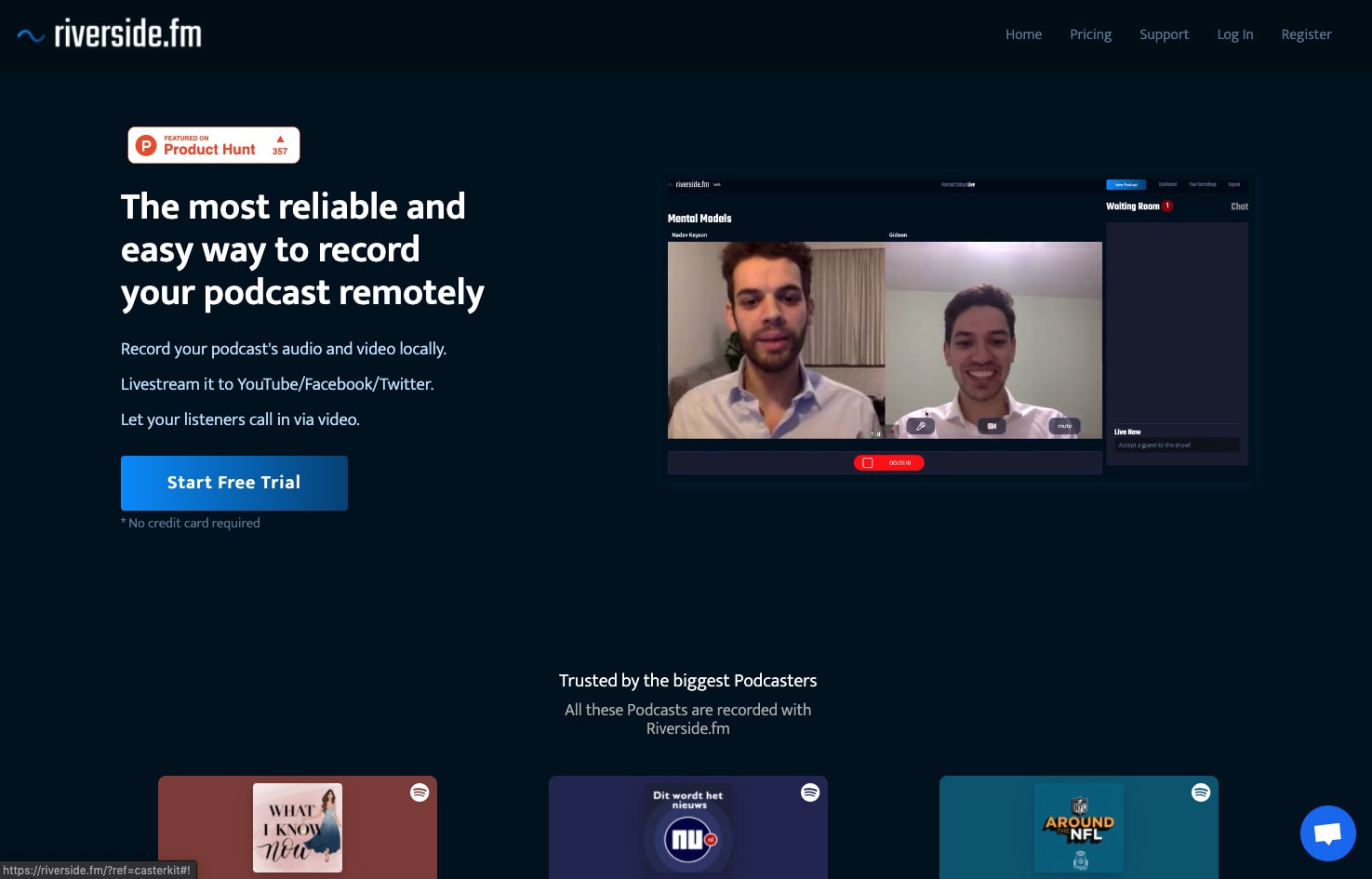This screenshot has height=879, width=1372.
Task: Click Register in navigation
Action: point(1306,34)
